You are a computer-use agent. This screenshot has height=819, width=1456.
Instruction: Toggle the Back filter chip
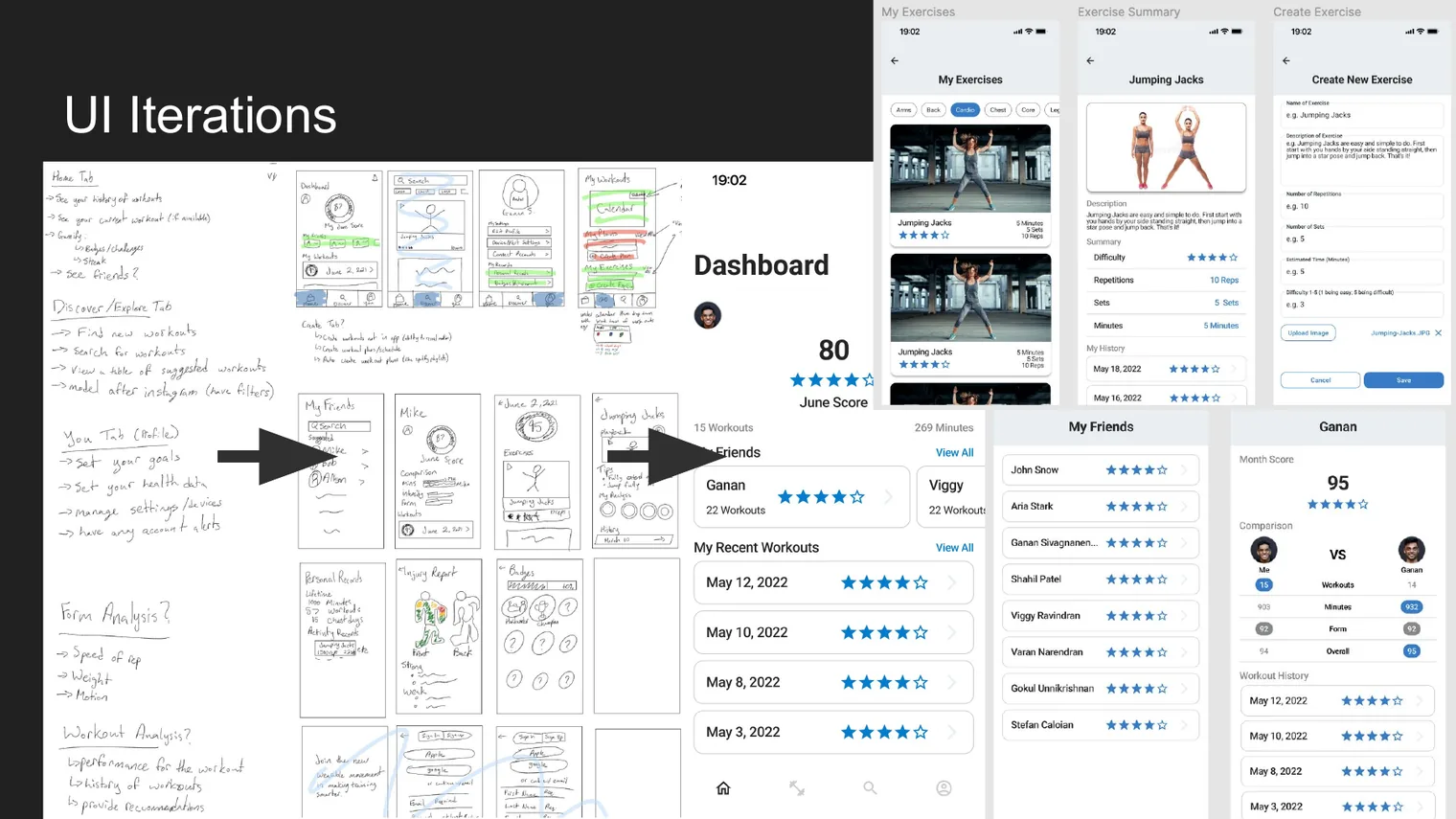click(x=933, y=110)
